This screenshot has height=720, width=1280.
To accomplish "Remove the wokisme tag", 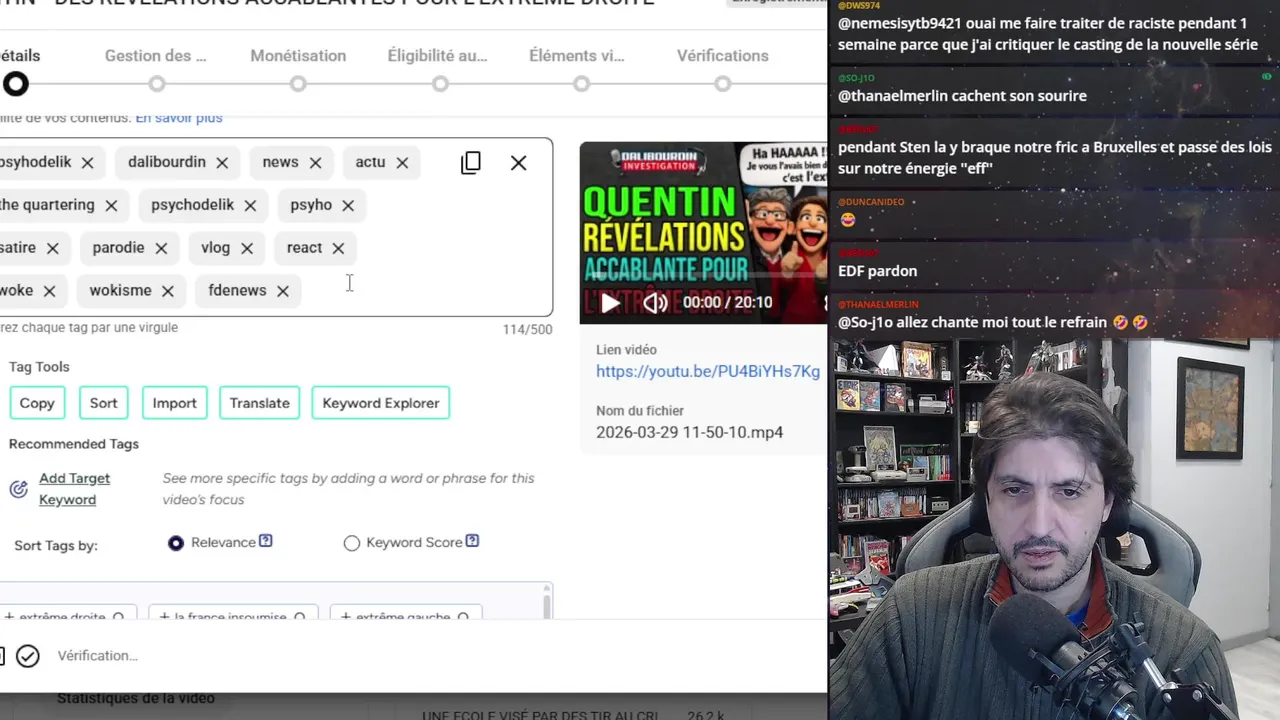I will coord(168,292).
